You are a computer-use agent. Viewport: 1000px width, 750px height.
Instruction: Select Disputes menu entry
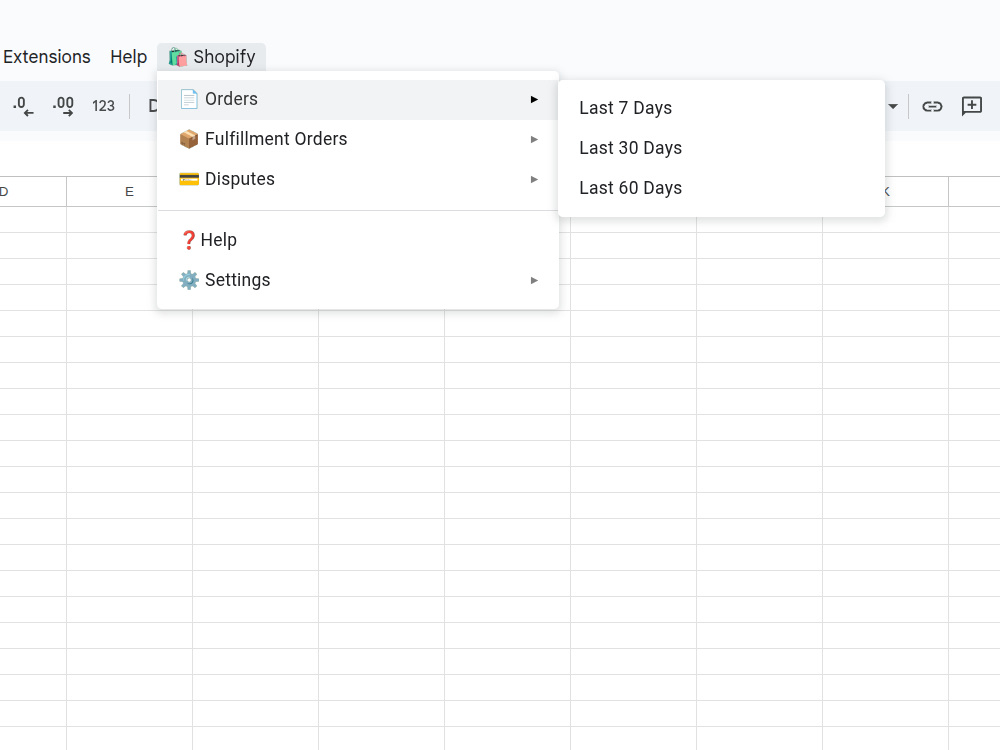358,179
